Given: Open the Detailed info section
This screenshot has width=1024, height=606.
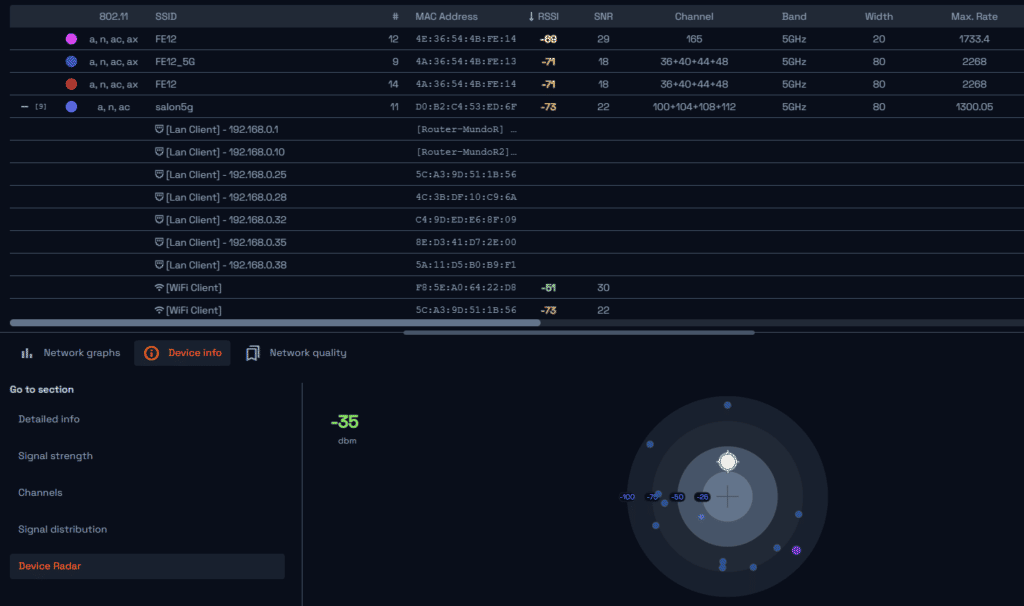Looking at the screenshot, I should click(x=49, y=418).
